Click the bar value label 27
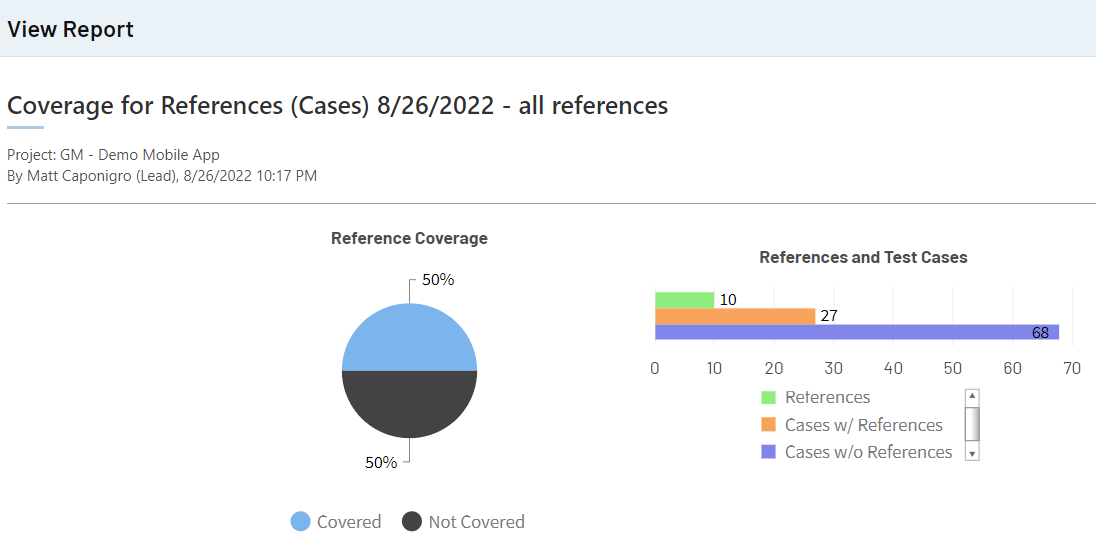The width and height of the screenshot is (1096, 544). (x=829, y=316)
